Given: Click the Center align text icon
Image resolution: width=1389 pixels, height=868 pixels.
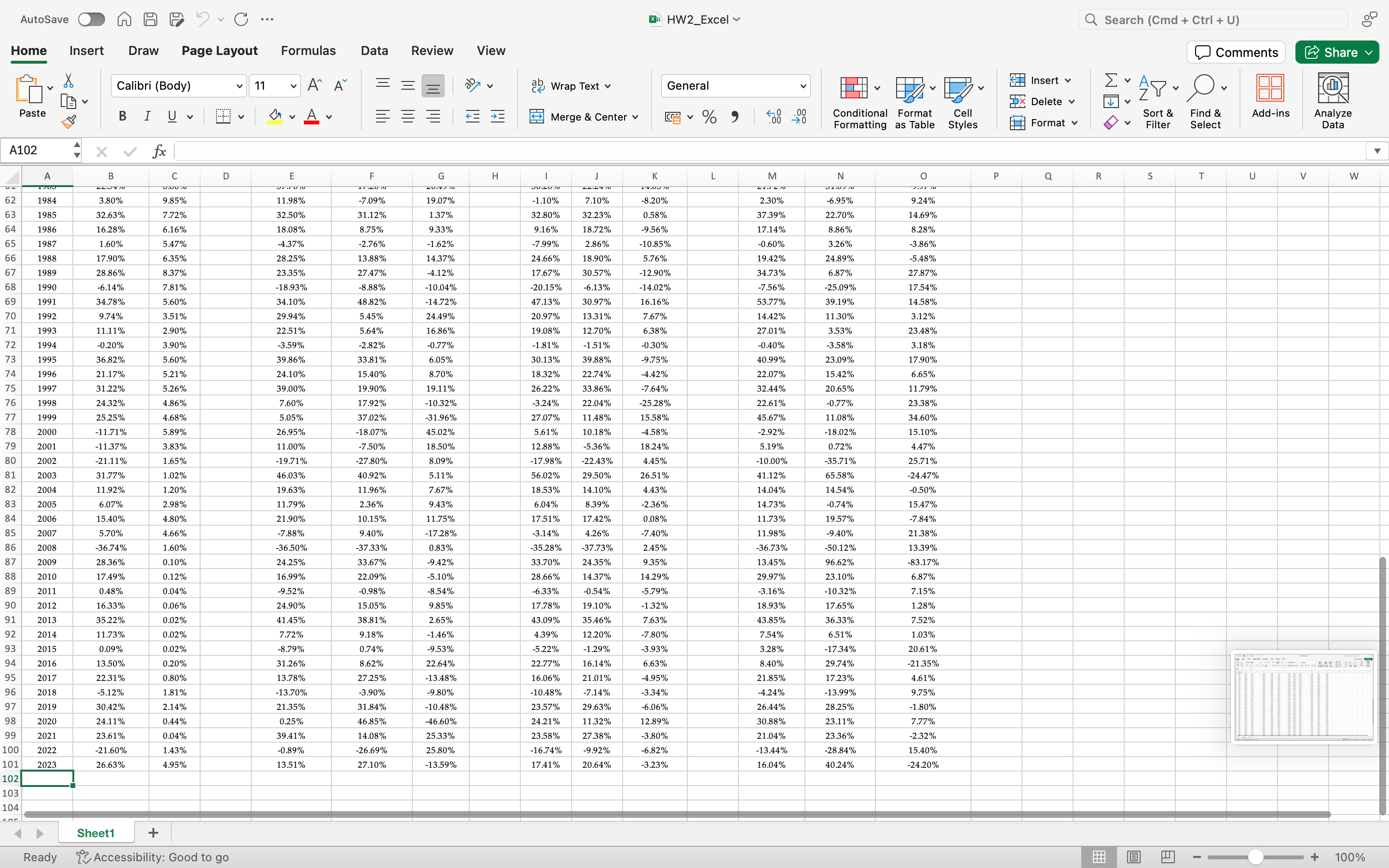Looking at the screenshot, I should coord(408,117).
